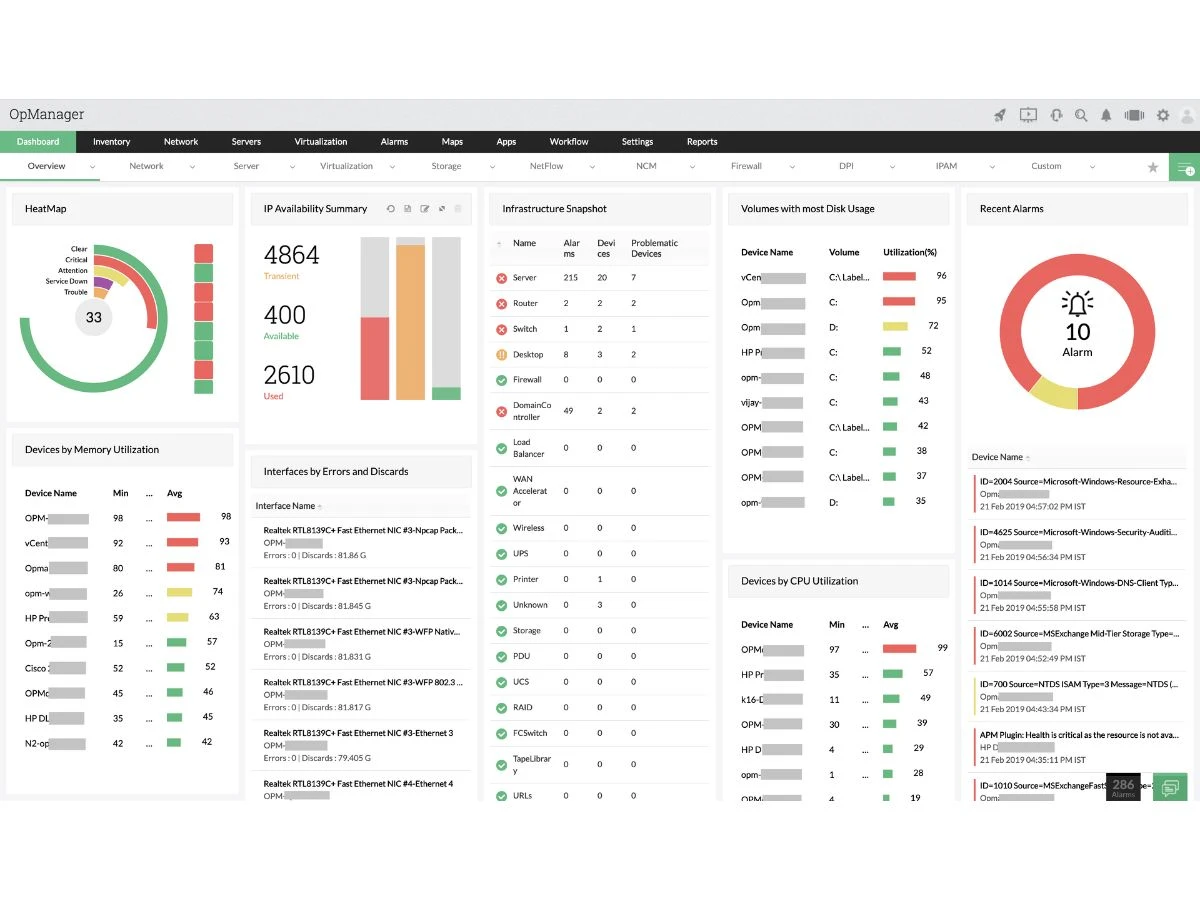The image size is (1200, 900).
Task: Click the alarm bell icon in header
Action: (1106, 115)
